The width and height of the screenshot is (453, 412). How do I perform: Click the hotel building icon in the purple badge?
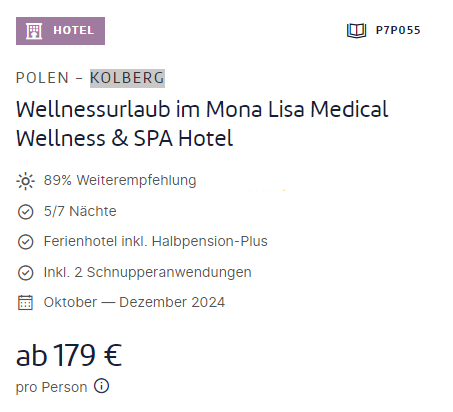point(34,31)
